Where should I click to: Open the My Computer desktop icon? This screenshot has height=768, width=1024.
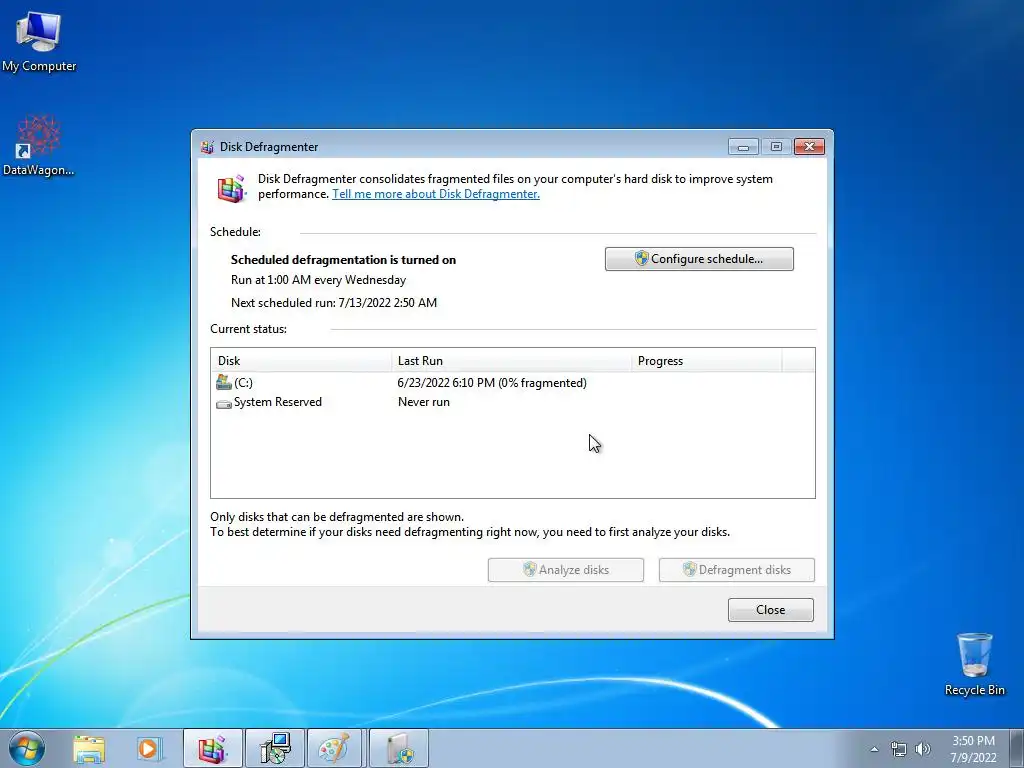39,40
